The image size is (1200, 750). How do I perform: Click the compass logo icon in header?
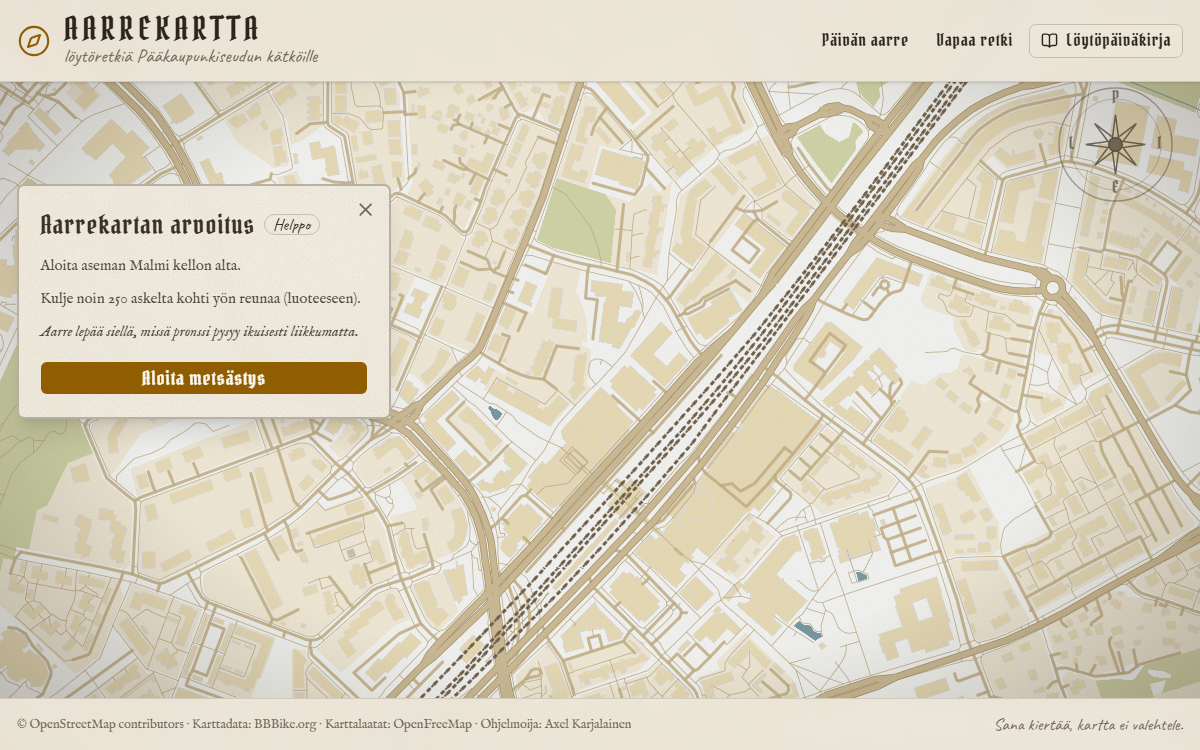34,41
